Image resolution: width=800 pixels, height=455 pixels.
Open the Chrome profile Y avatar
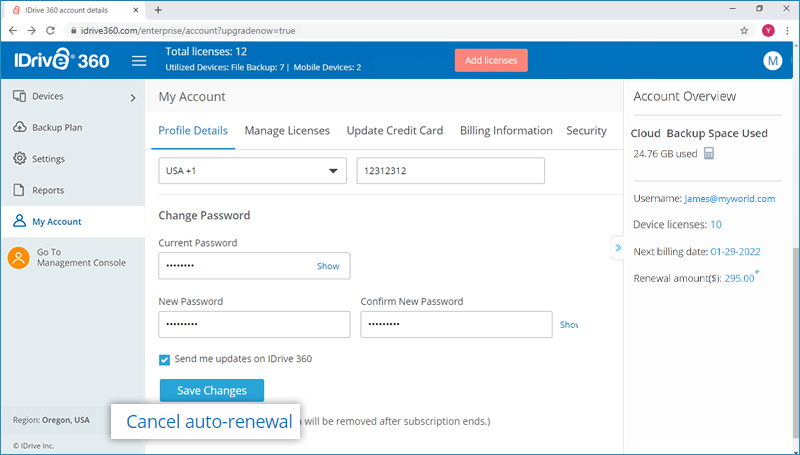pyautogui.click(x=768, y=31)
